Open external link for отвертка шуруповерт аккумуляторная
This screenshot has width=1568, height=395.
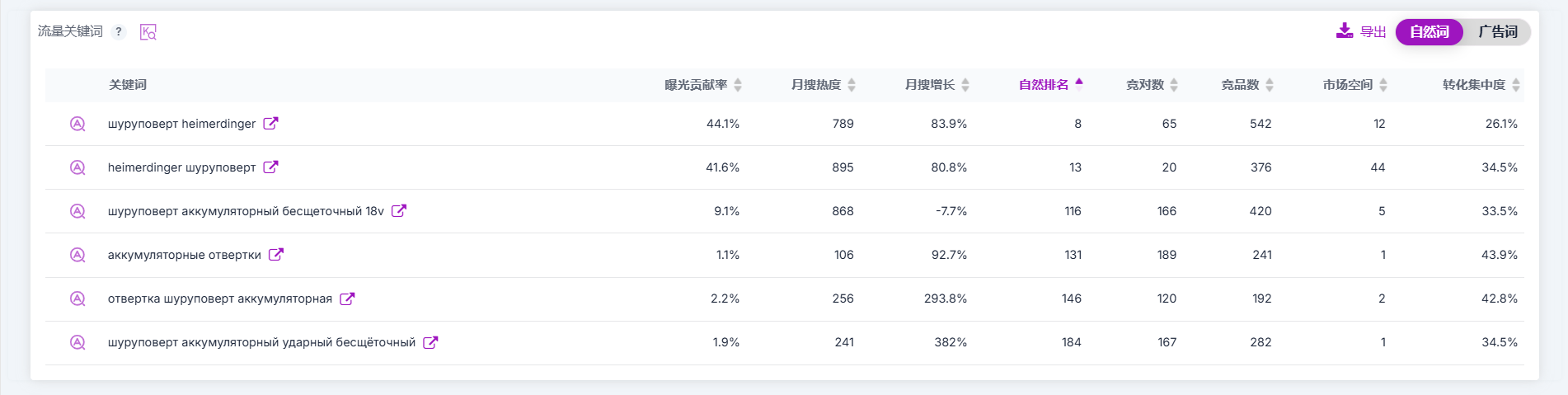pyautogui.click(x=347, y=299)
